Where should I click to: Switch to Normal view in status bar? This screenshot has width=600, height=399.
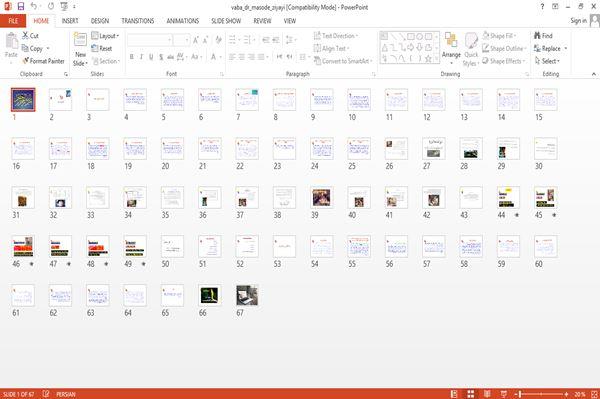pyautogui.click(x=454, y=394)
